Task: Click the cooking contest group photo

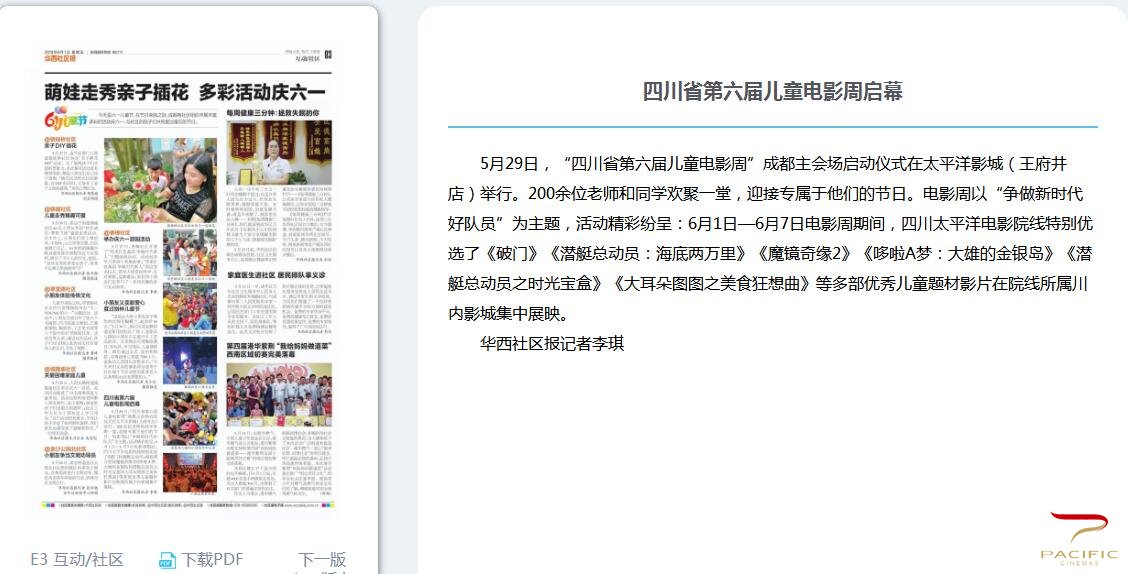Action: coord(278,393)
